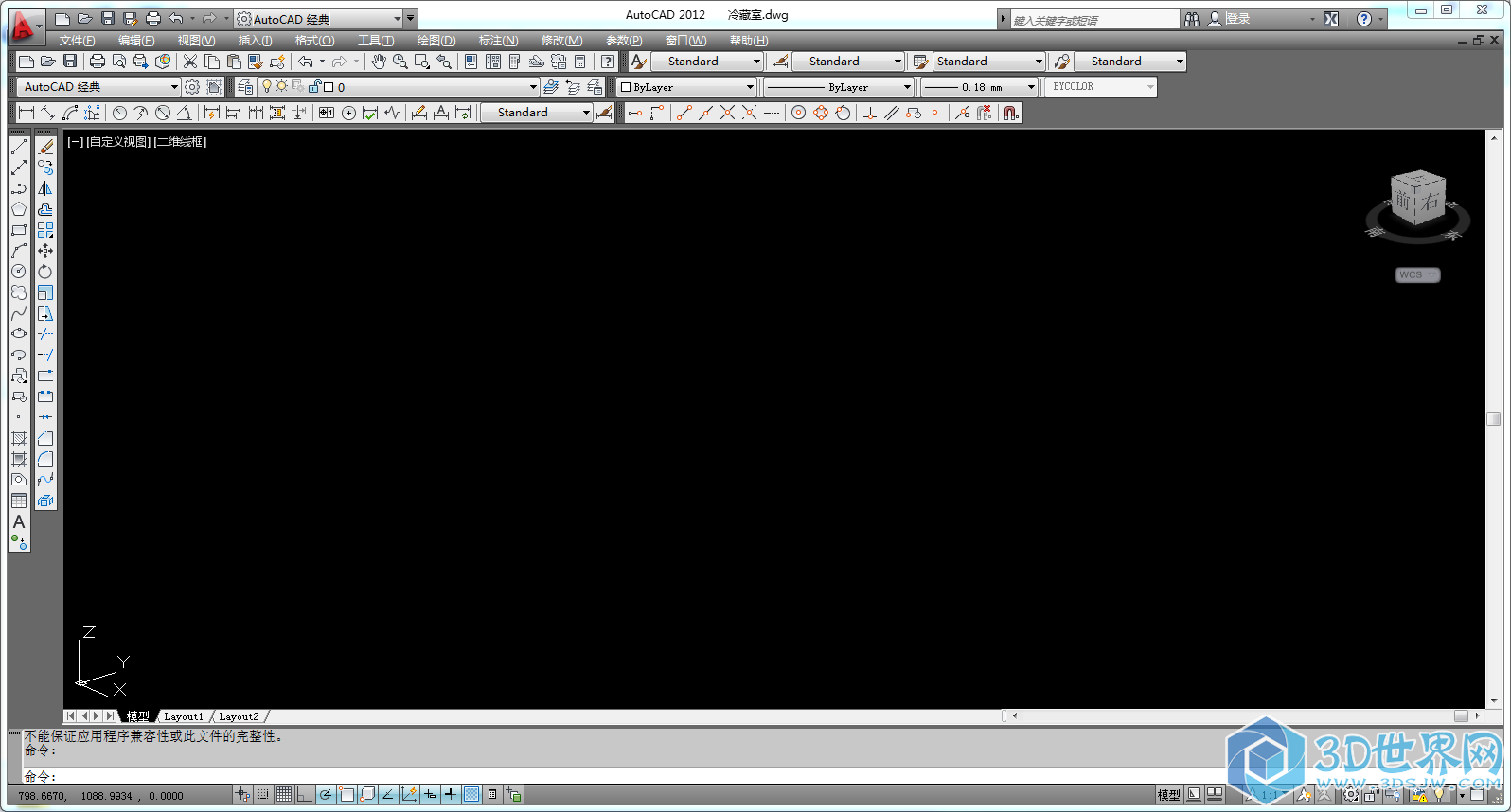
Task: Toggle Snap mode in status bar
Action: (264, 795)
